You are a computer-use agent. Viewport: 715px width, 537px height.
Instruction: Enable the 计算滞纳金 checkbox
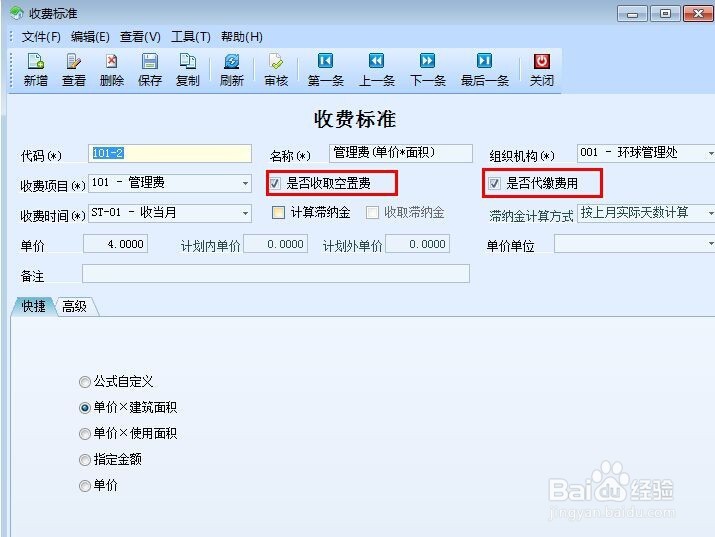click(278, 212)
